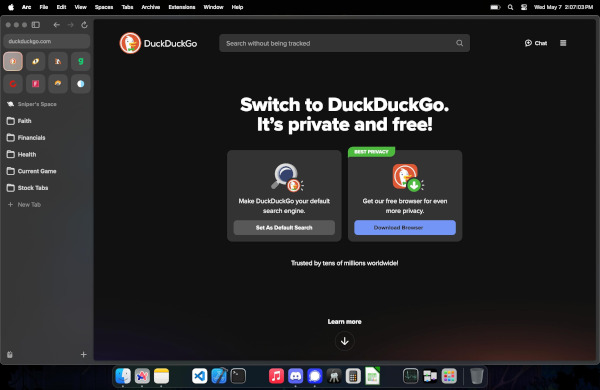Open Music from the Dock
The width and height of the screenshot is (600, 390).
coord(276,376)
